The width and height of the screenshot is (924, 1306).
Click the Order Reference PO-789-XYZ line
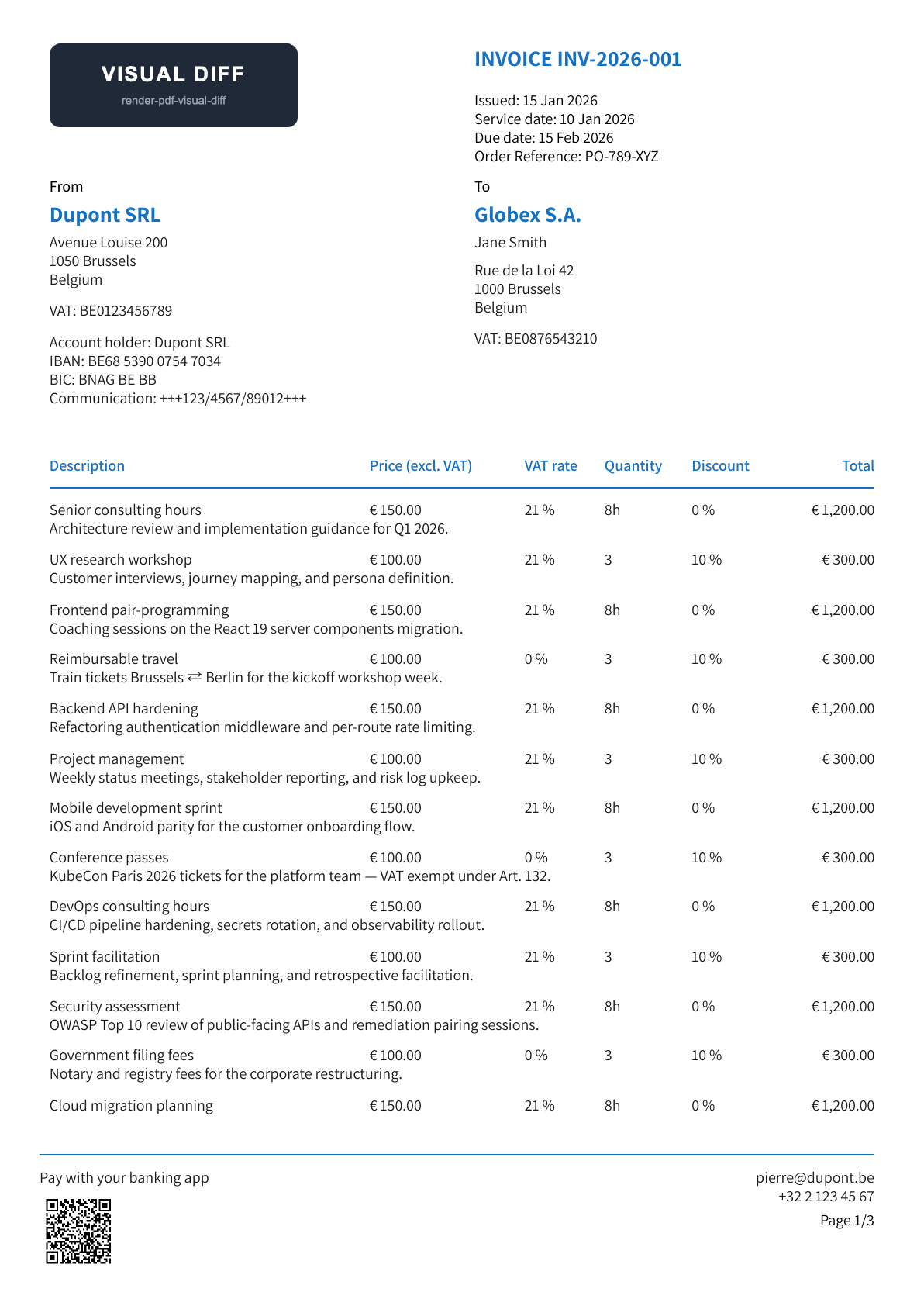coord(566,157)
